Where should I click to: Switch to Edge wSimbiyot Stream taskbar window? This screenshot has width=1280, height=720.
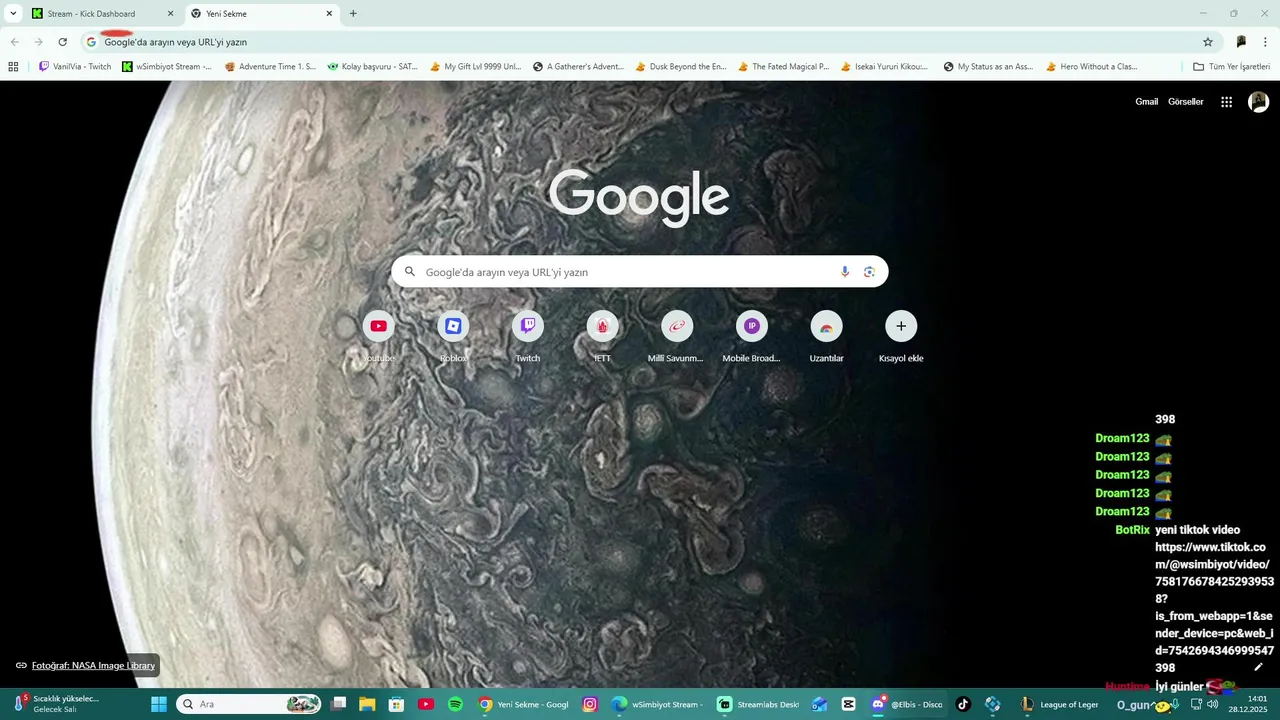(x=656, y=704)
